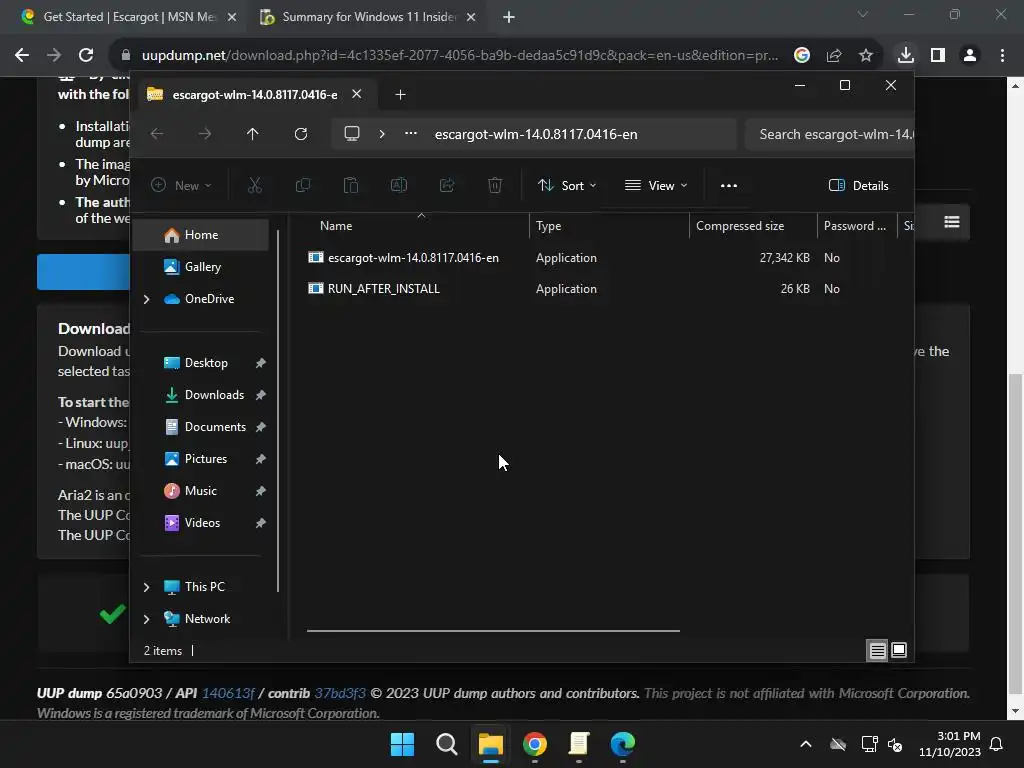Click the PC monitor icon in address bar
Screen dimensions: 1024x768
(x=352, y=134)
